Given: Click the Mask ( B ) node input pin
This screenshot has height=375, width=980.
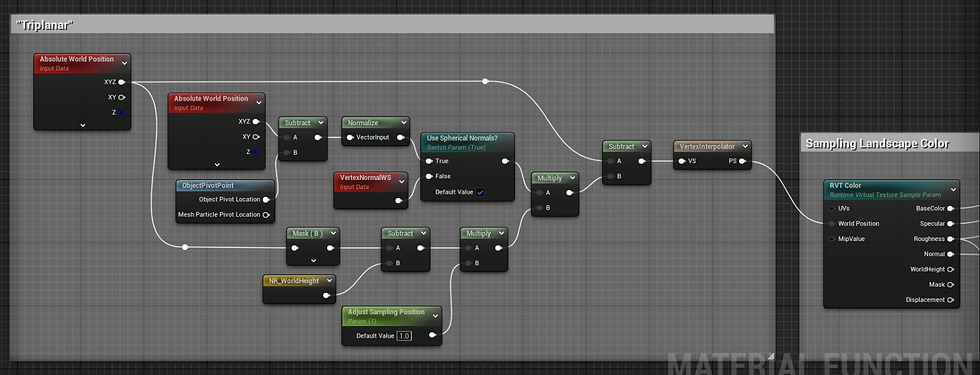Looking at the screenshot, I should pos(295,248).
